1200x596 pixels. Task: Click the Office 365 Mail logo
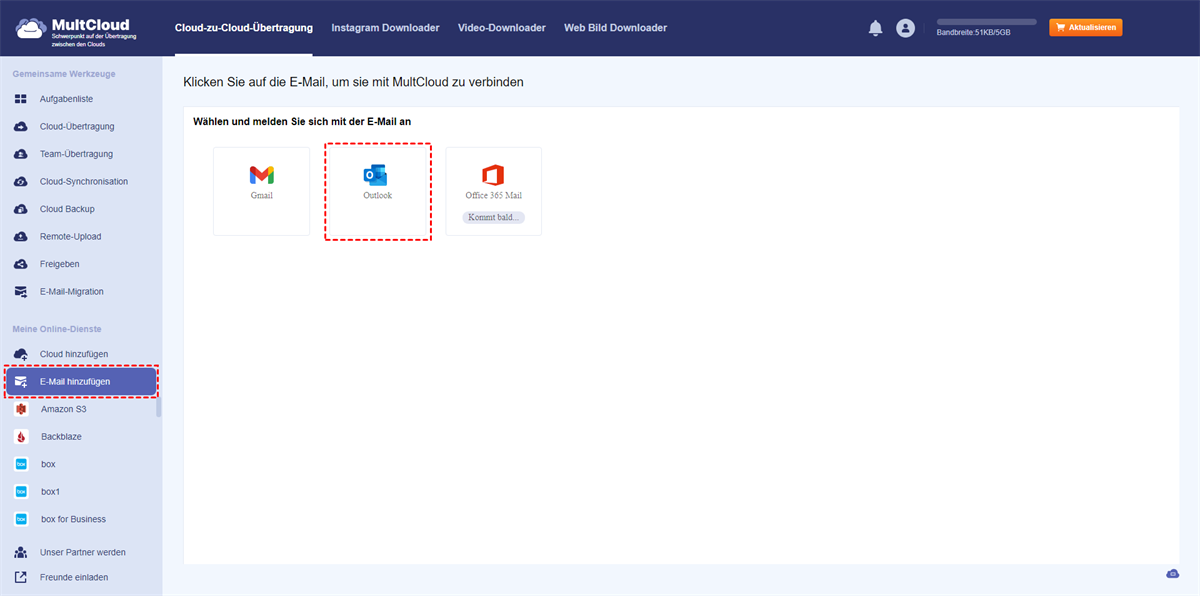point(493,175)
